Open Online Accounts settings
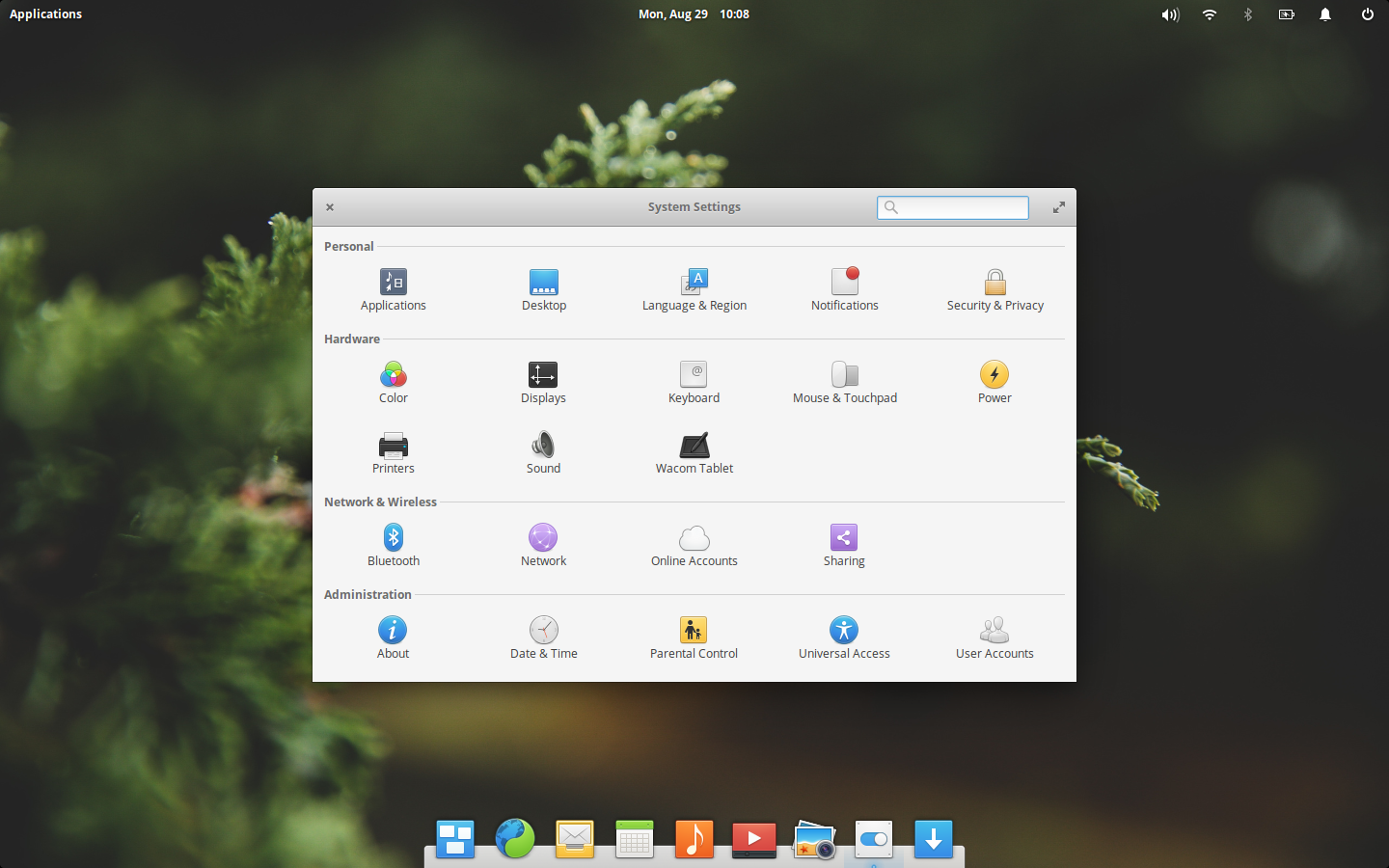This screenshot has height=868, width=1389. pos(694,546)
